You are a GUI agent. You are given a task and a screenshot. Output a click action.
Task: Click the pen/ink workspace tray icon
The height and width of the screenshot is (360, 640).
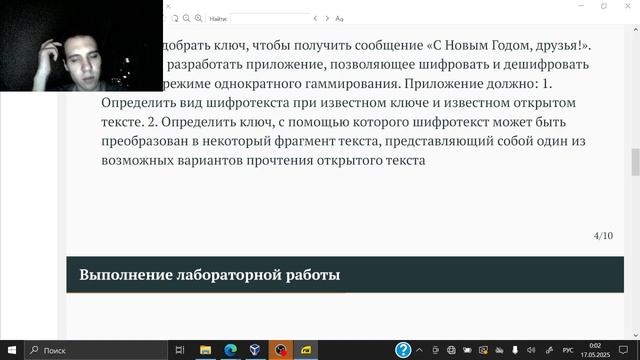coord(549,350)
